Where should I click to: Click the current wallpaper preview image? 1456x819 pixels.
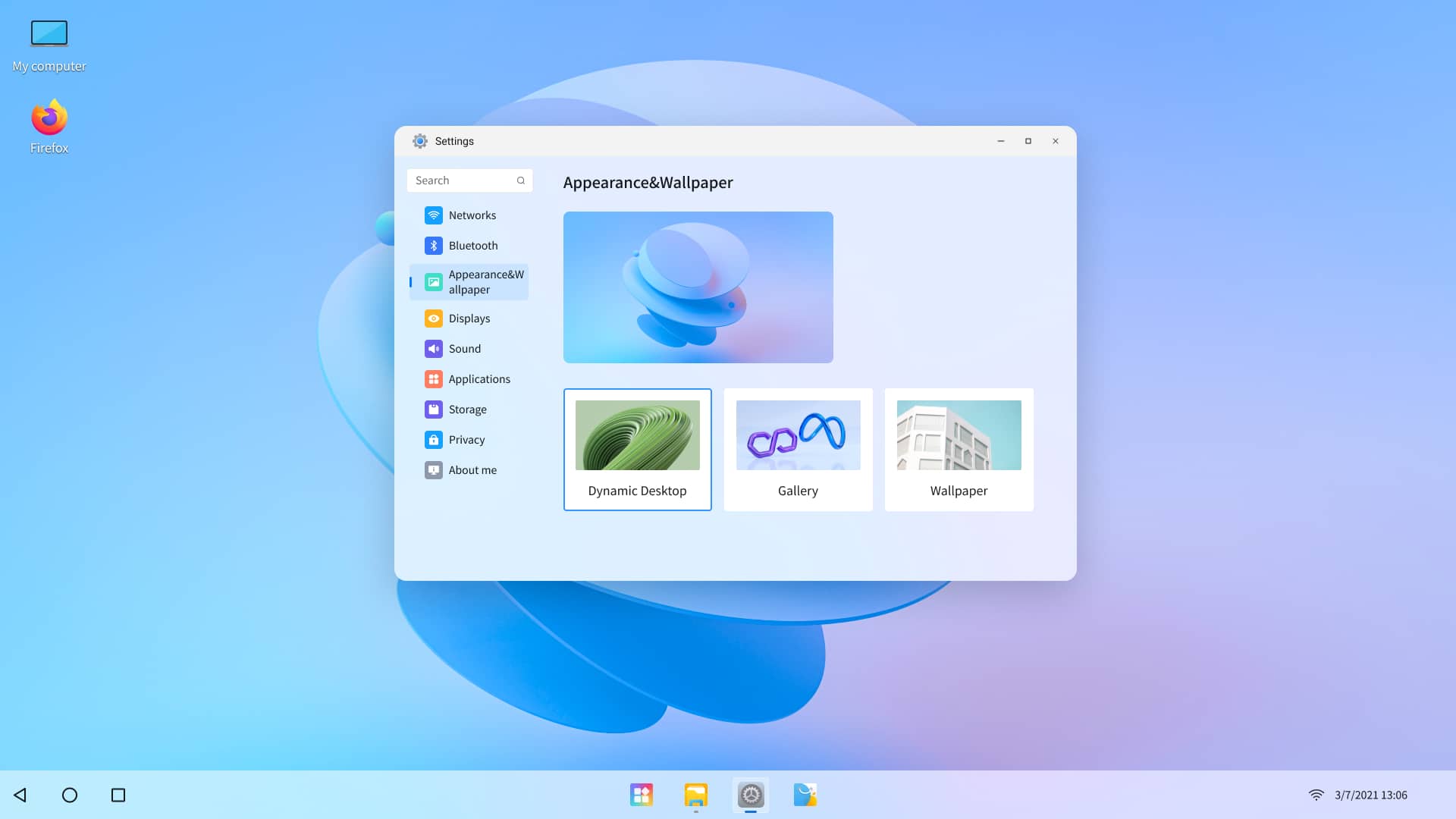click(x=698, y=287)
